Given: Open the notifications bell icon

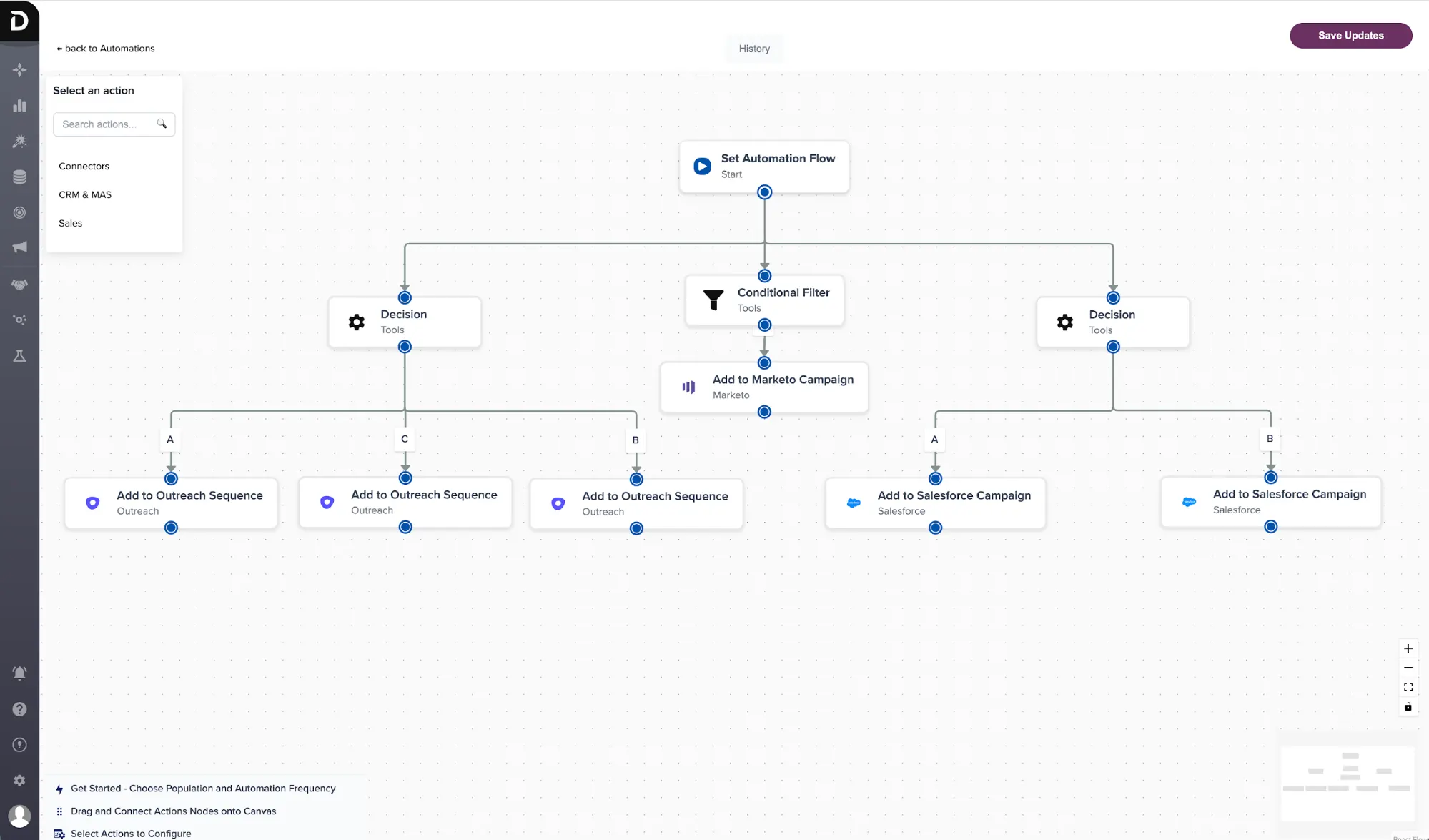Looking at the screenshot, I should [x=19, y=673].
